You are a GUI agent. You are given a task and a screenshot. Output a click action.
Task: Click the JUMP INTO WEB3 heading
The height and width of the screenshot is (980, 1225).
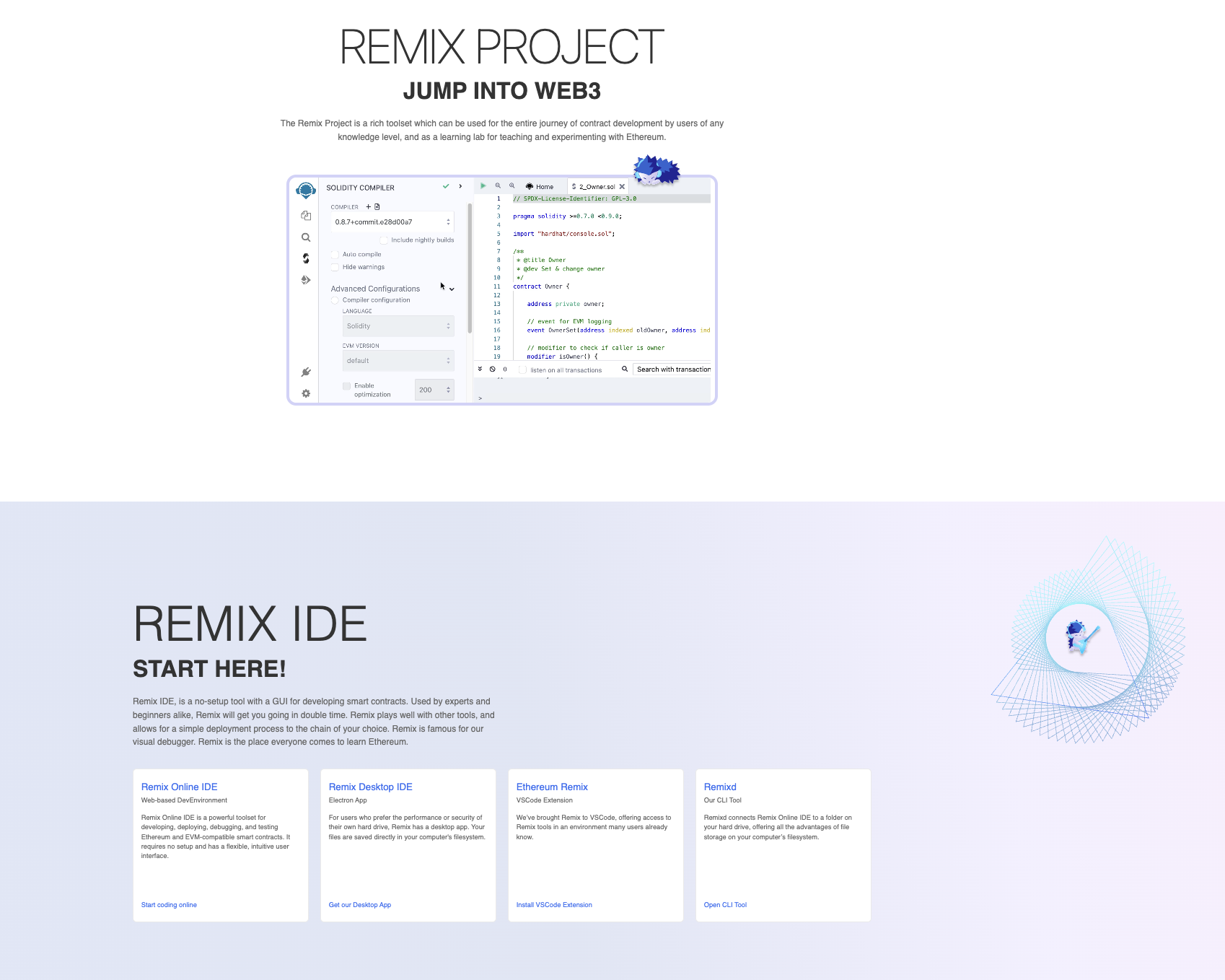pyautogui.click(x=502, y=91)
